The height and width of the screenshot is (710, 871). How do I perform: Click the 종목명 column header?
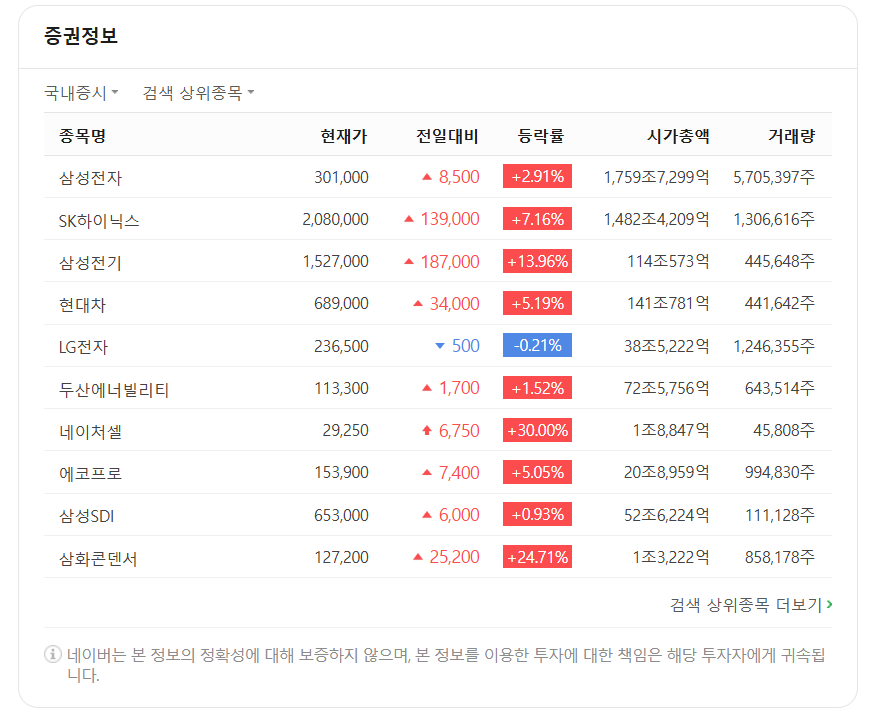82,136
